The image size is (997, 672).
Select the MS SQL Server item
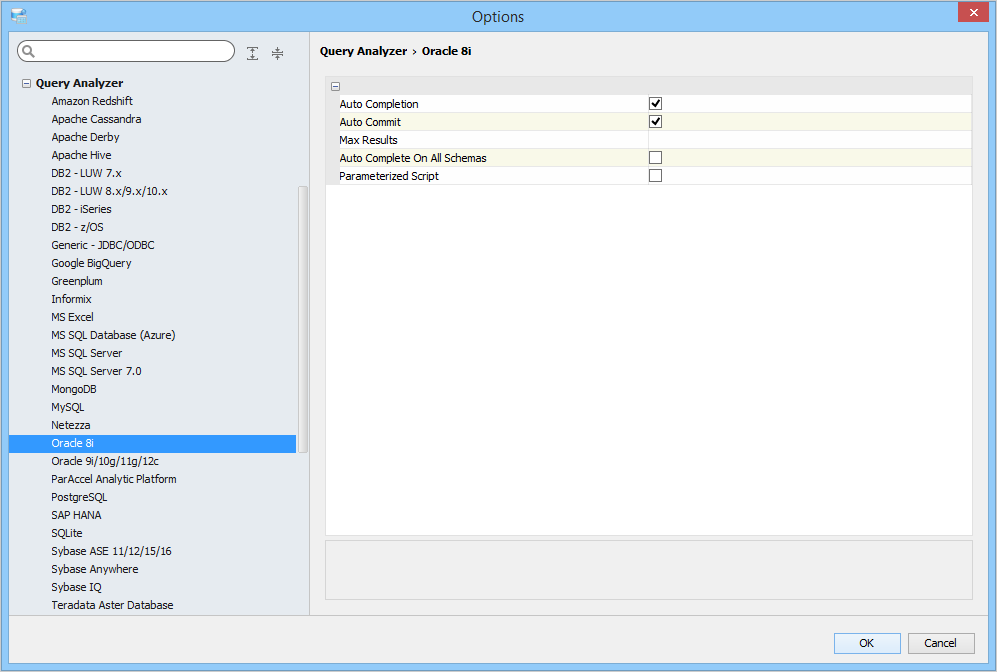point(86,353)
